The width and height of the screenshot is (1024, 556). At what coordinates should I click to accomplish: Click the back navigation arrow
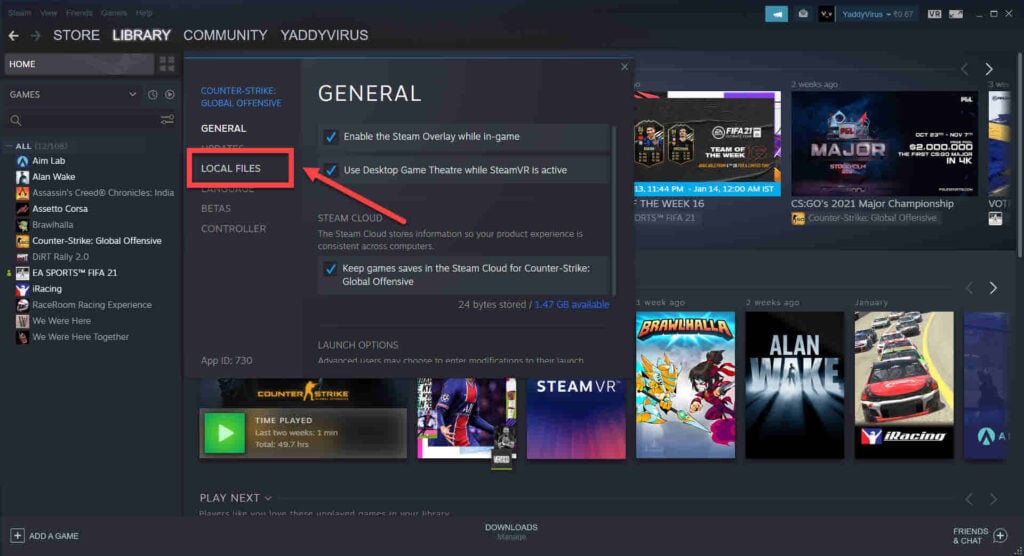pyautogui.click(x=13, y=35)
